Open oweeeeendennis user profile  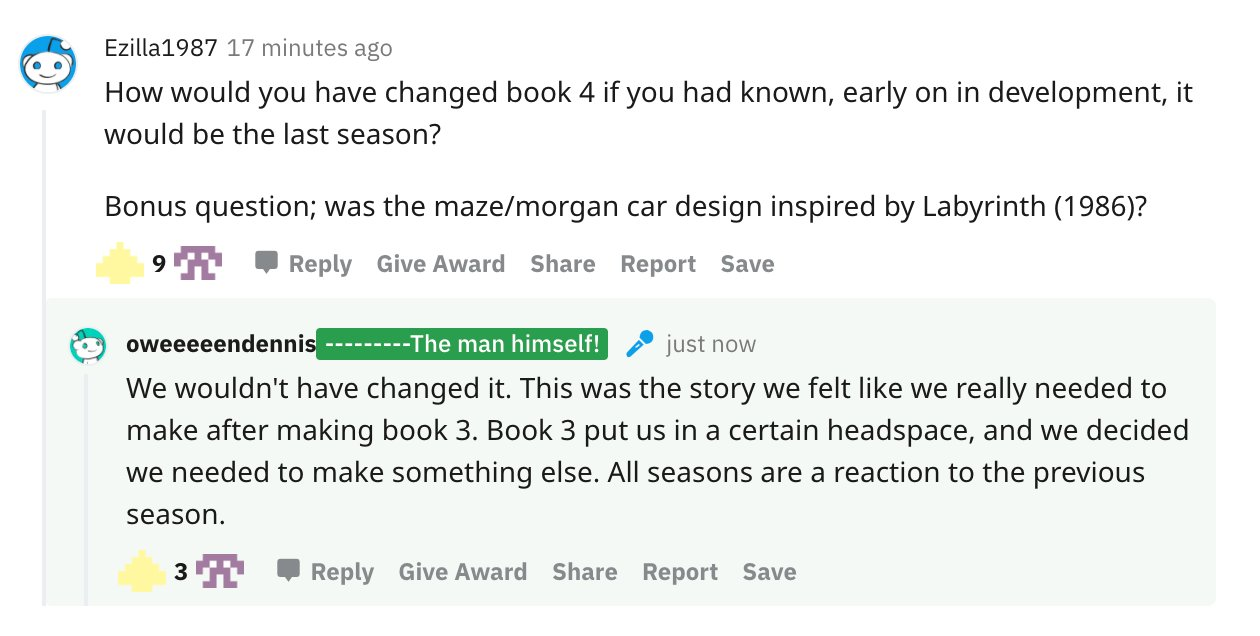coord(220,345)
